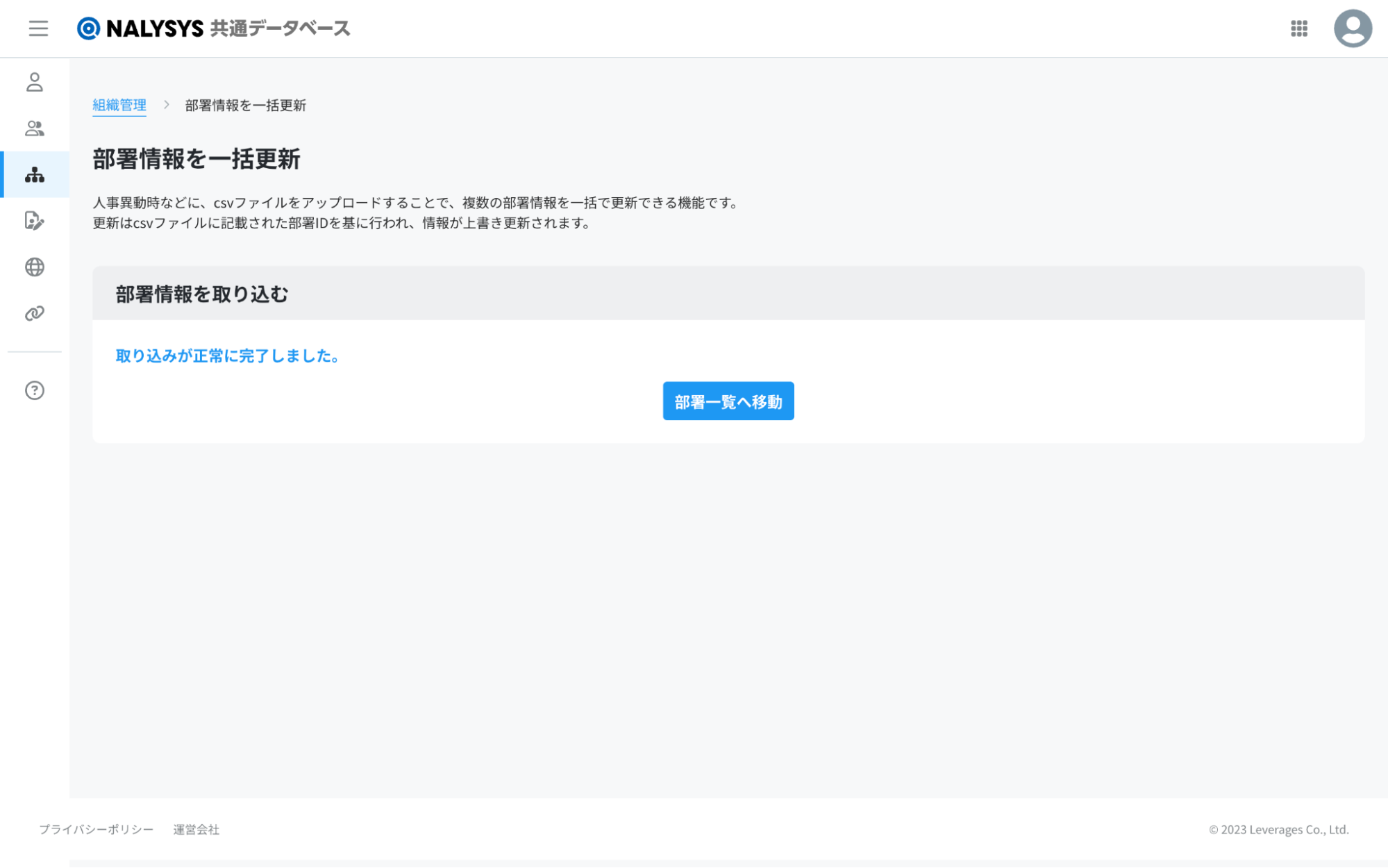Select the organization chart sidebar icon
The image size is (1388, 868).
coord(35,175)
